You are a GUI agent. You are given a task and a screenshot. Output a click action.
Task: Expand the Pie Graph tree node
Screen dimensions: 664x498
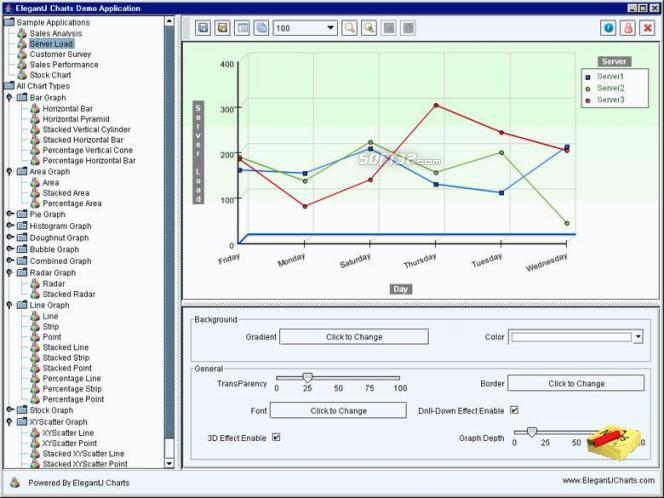coord(10,214)
